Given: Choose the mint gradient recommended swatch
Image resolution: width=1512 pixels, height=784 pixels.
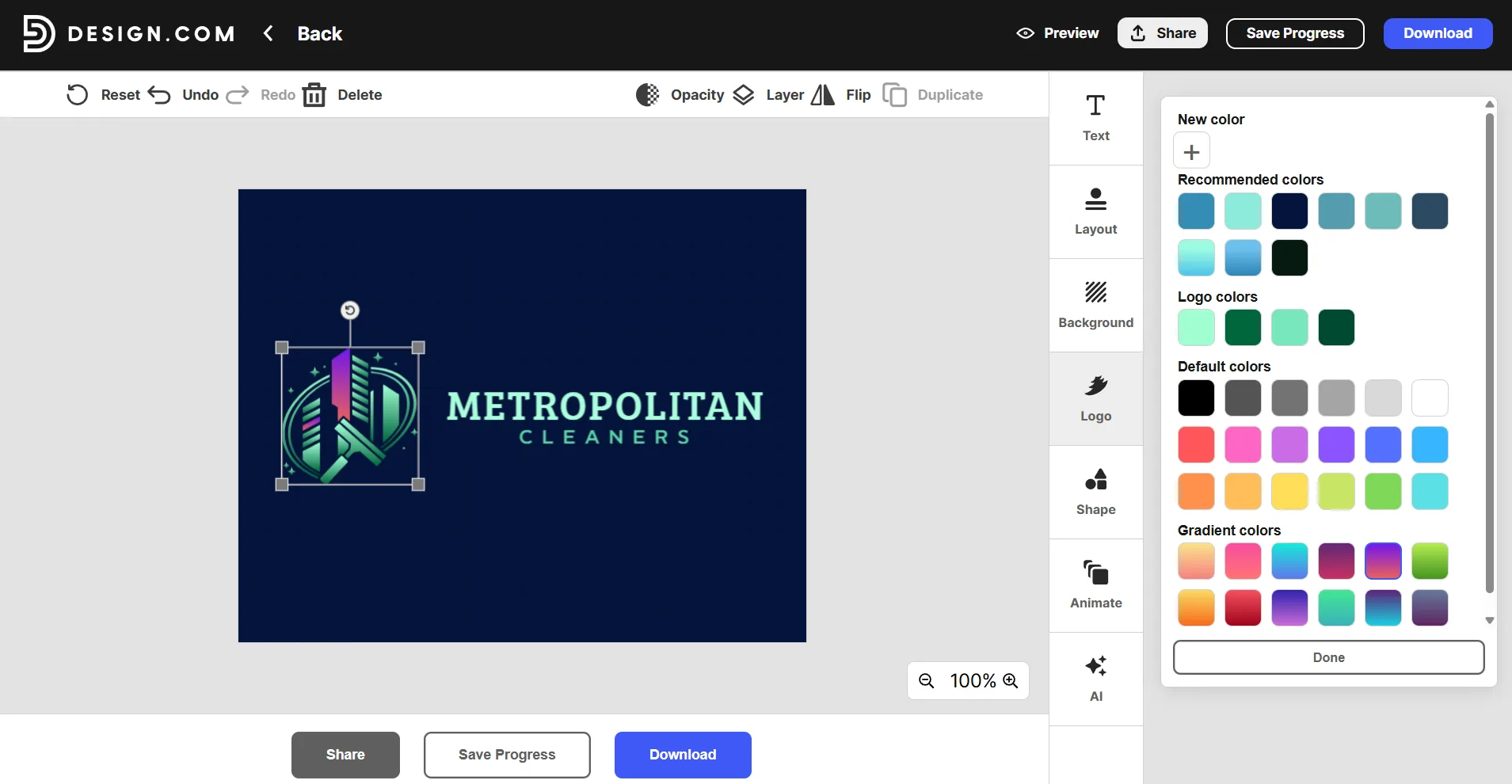Looking at the screenshot, I should pos(1196,258).
